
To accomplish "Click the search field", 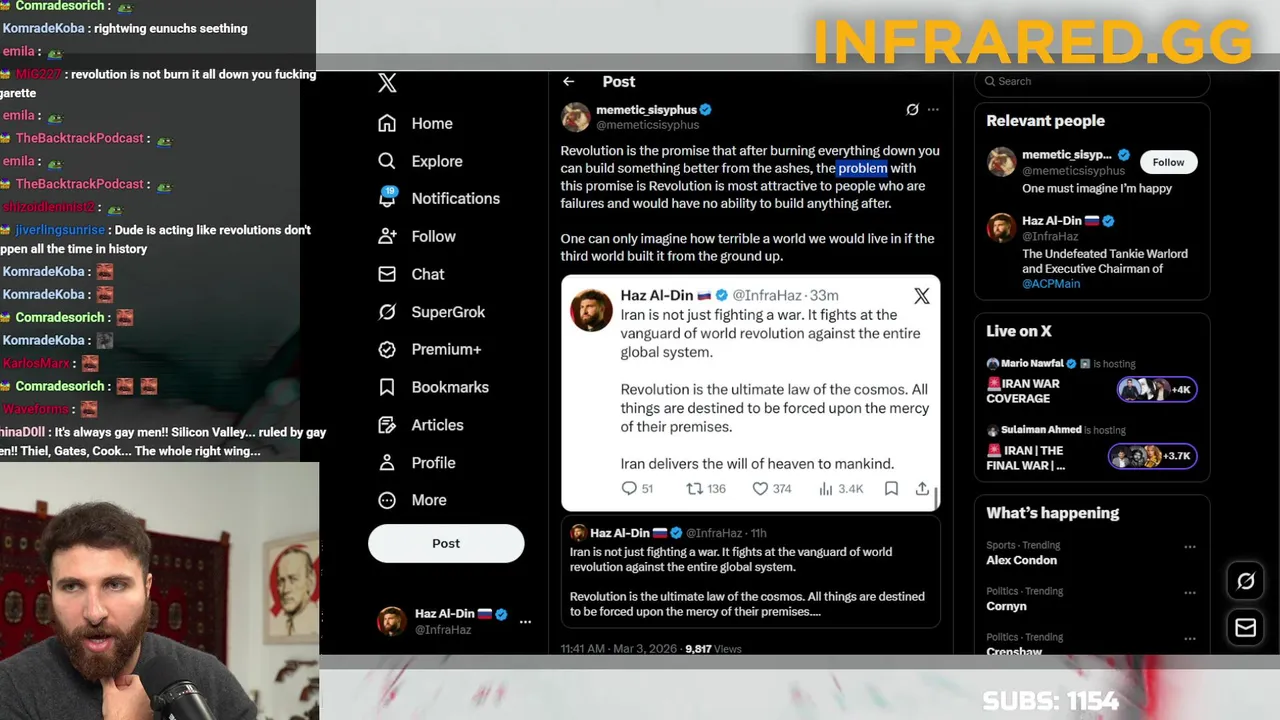I will [1092, 82].
